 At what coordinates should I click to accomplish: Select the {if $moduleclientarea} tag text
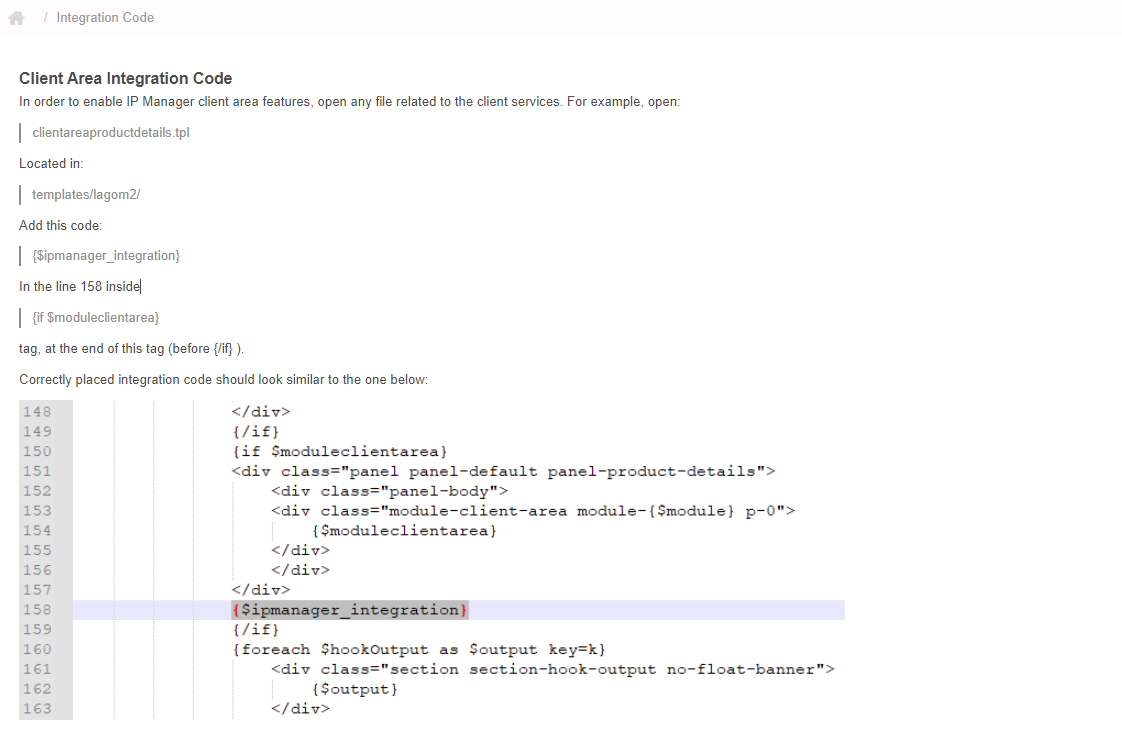click(96, 317)
